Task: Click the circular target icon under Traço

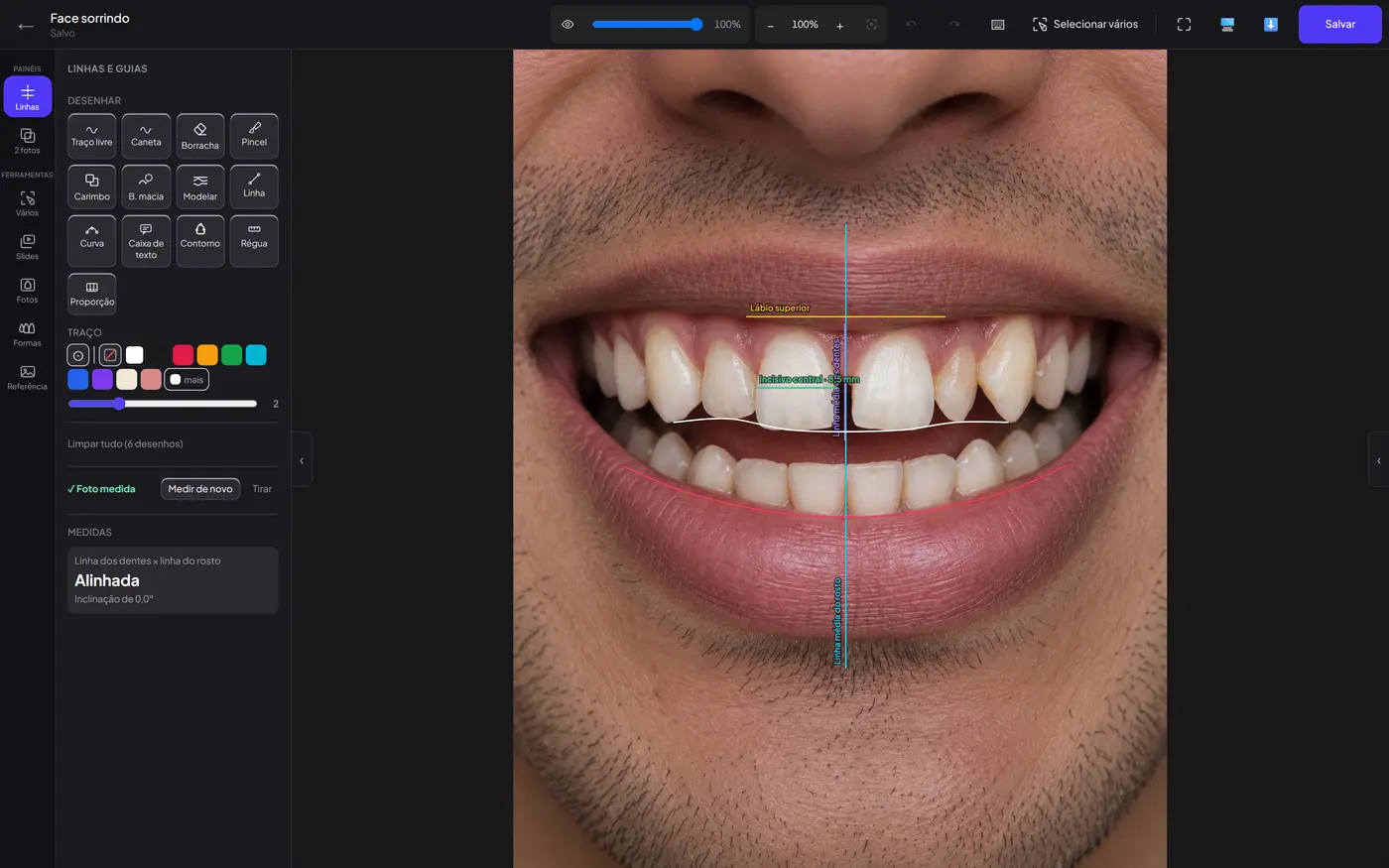Action: tap(78, 355)
